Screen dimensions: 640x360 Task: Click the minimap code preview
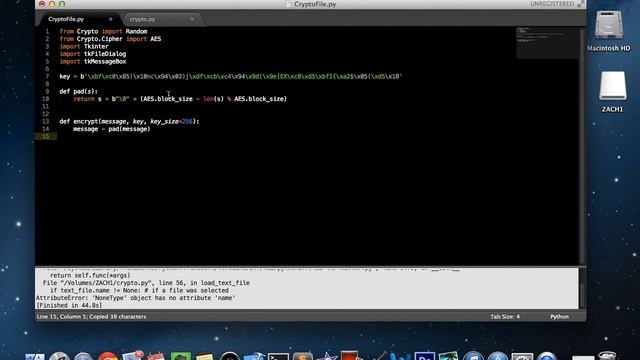547,42
